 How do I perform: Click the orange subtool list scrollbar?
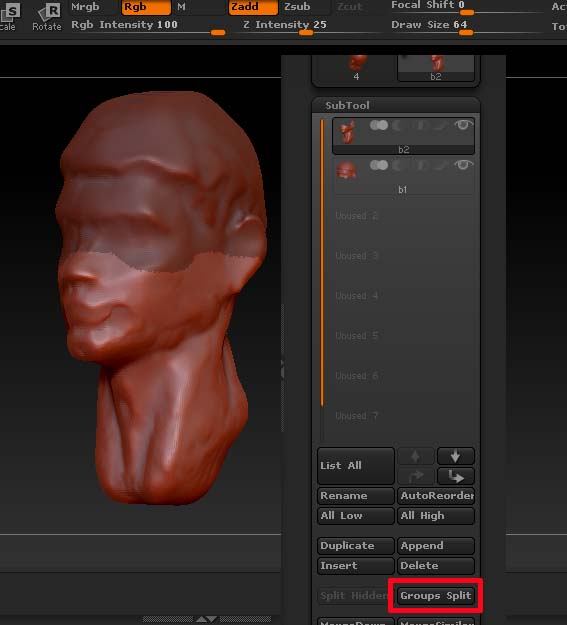click(322, 263)
